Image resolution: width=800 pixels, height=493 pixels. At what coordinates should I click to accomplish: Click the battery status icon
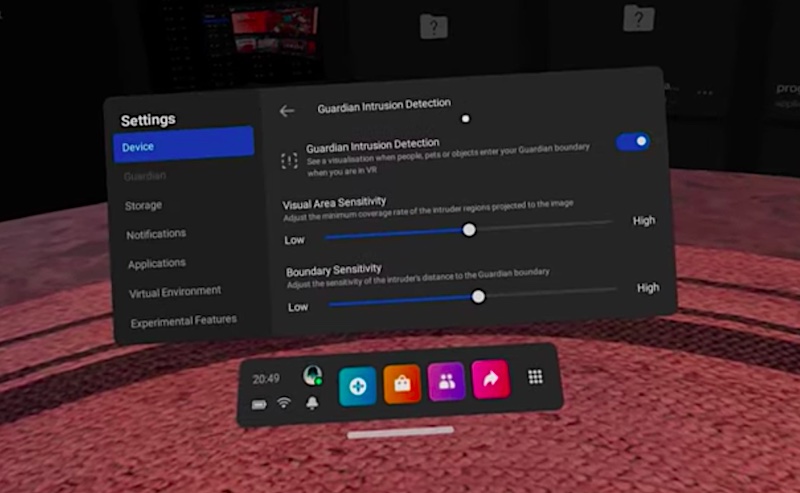point(259,405)
